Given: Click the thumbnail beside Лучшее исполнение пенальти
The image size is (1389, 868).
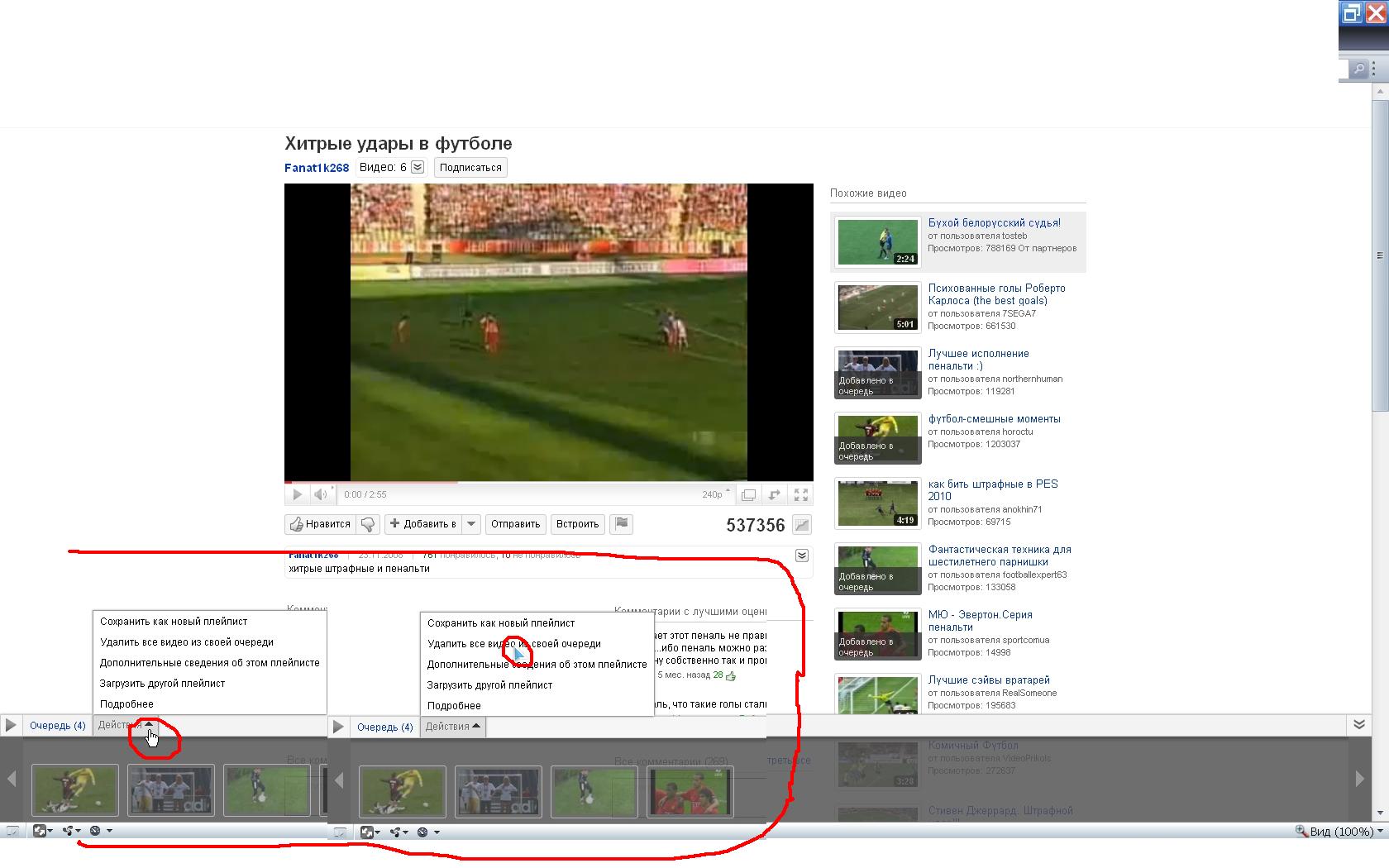Looking at the screenshot, I should 877,372.
